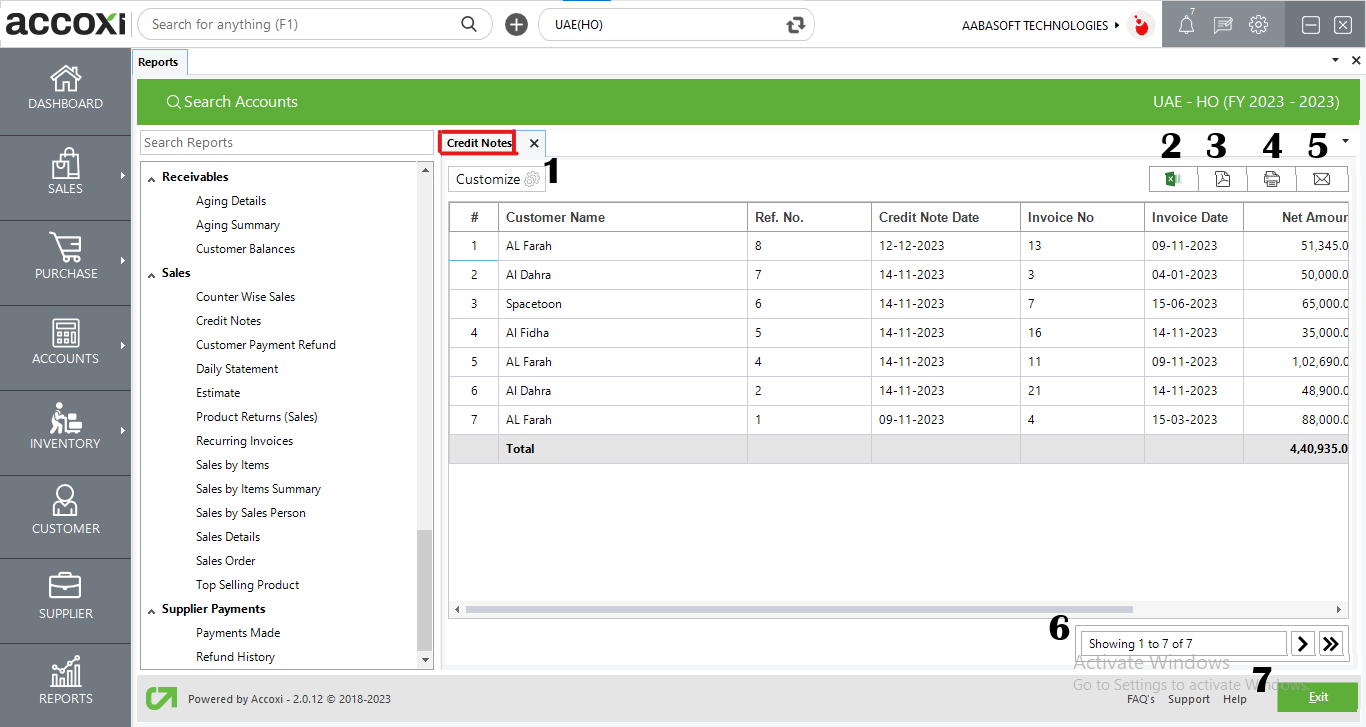Viewport: 1366px width, 727px height.
Task: Collapse the Supplier Payments group
Action: (x=152, y=610)
